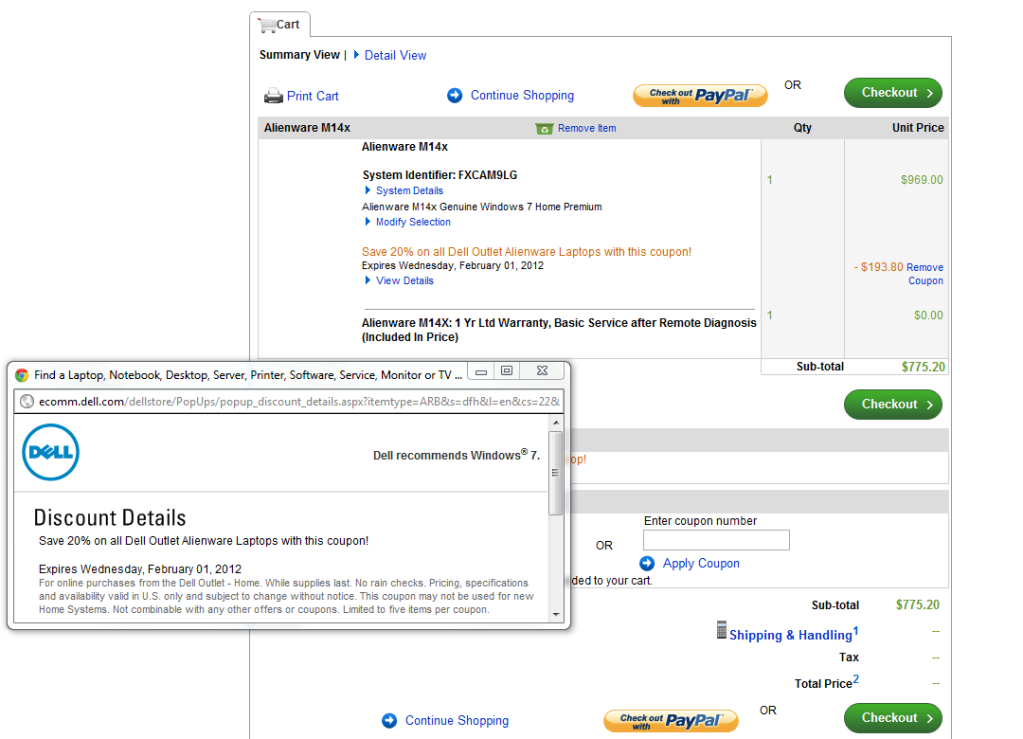This screenshot has height=739, width=1023.
Task: Click the blue arrow icon beside top Continue Shopping
Action: click(455, 95)
